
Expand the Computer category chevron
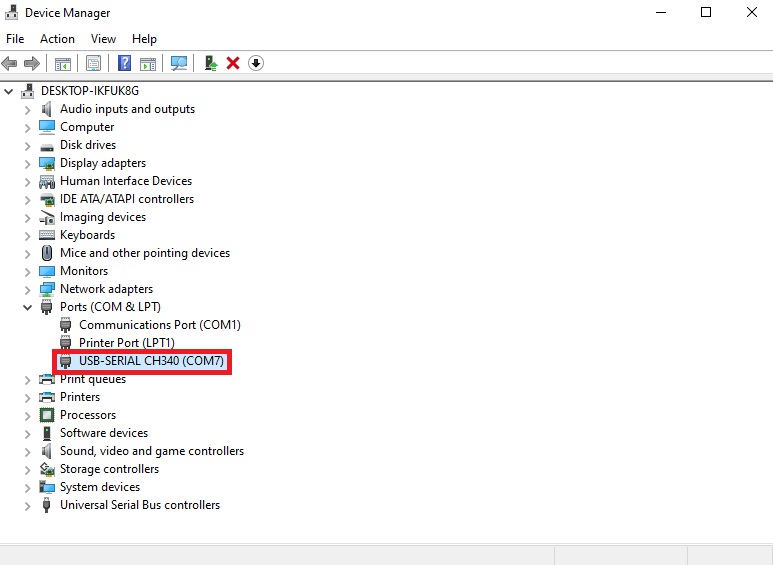point(28,128)
